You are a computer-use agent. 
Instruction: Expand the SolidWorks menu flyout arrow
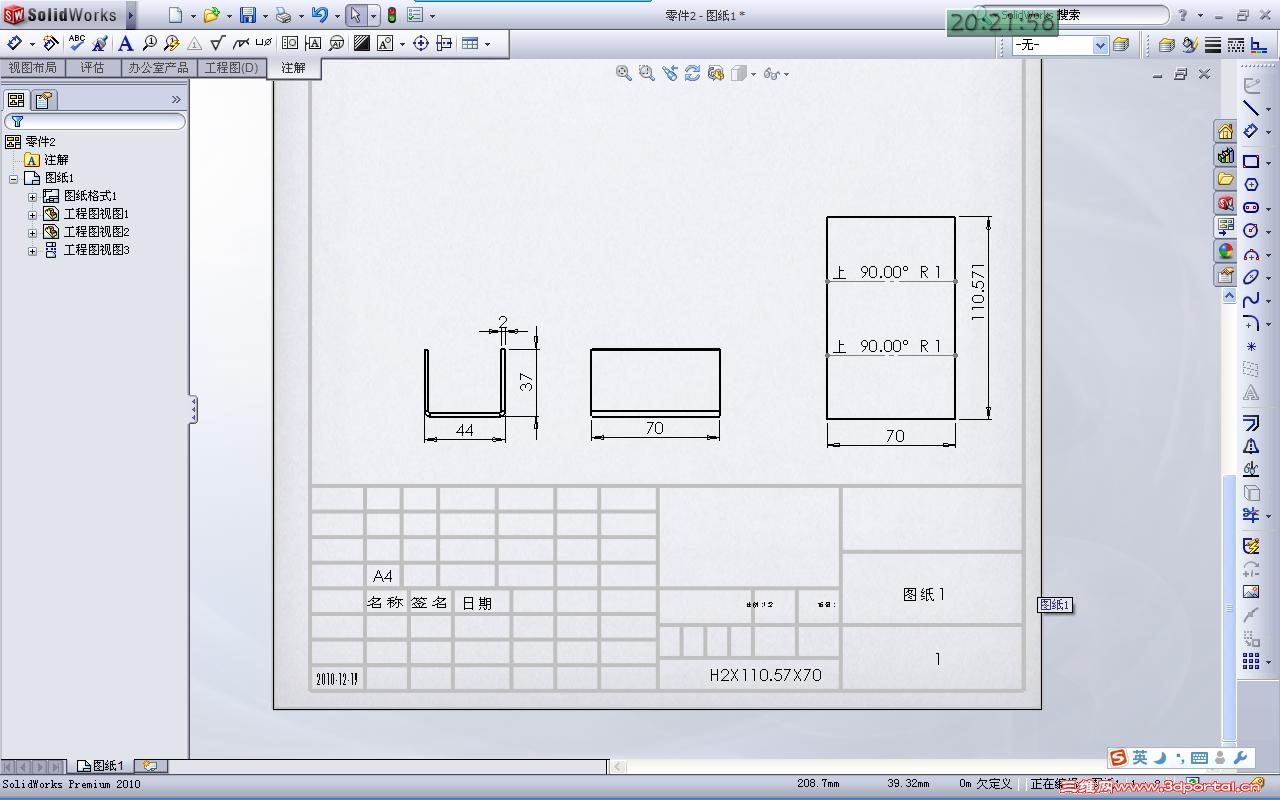(131, 15)
